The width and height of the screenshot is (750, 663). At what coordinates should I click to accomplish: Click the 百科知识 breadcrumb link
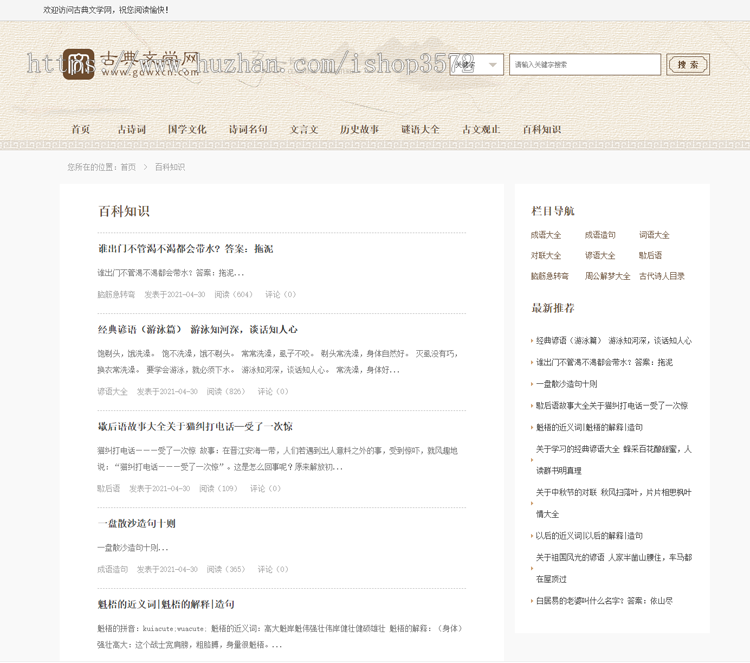click(x=170, y=167)
